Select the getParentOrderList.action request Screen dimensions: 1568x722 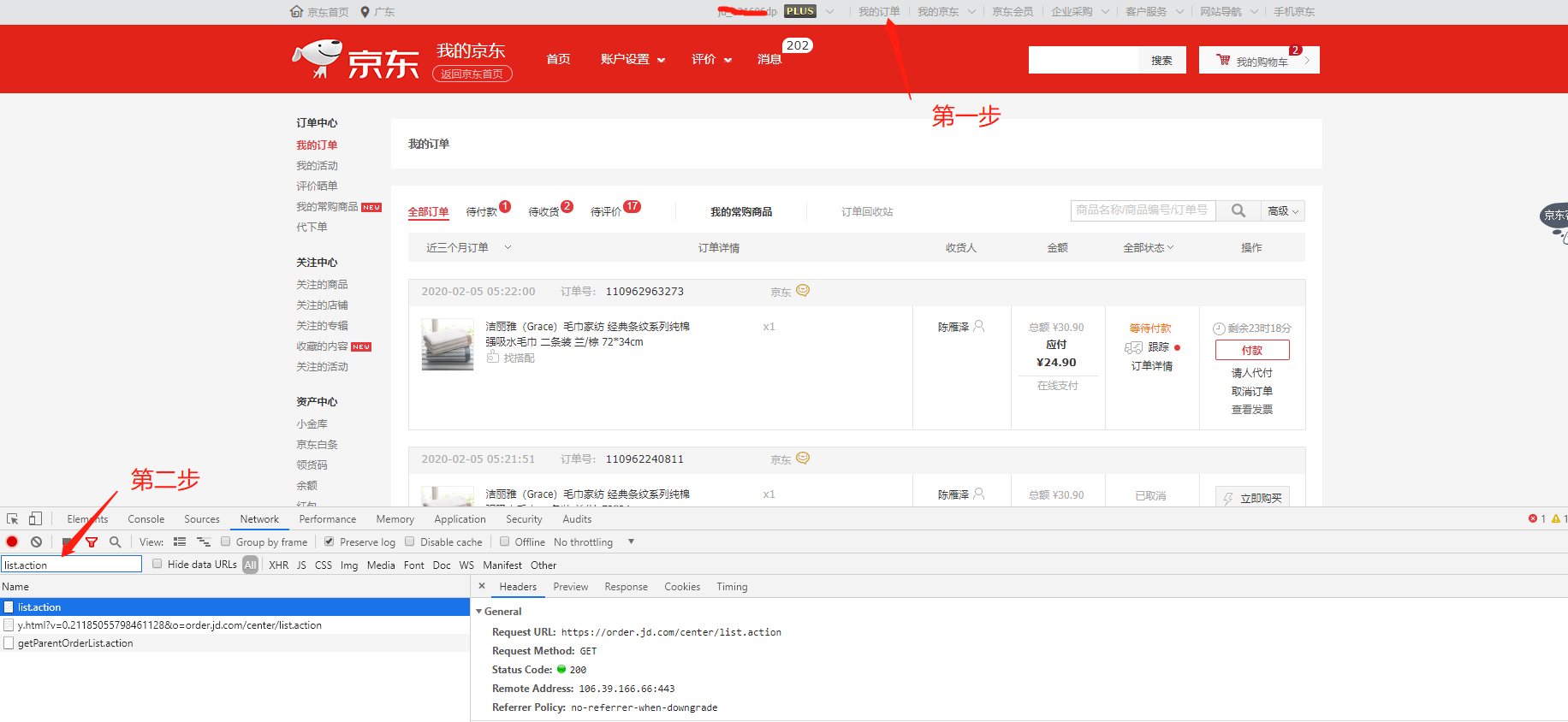click(235, 643)
